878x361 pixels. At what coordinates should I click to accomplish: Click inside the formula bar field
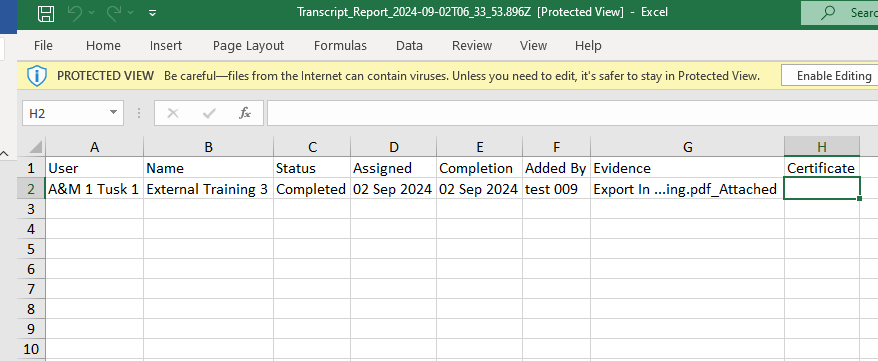click(572, 114)
